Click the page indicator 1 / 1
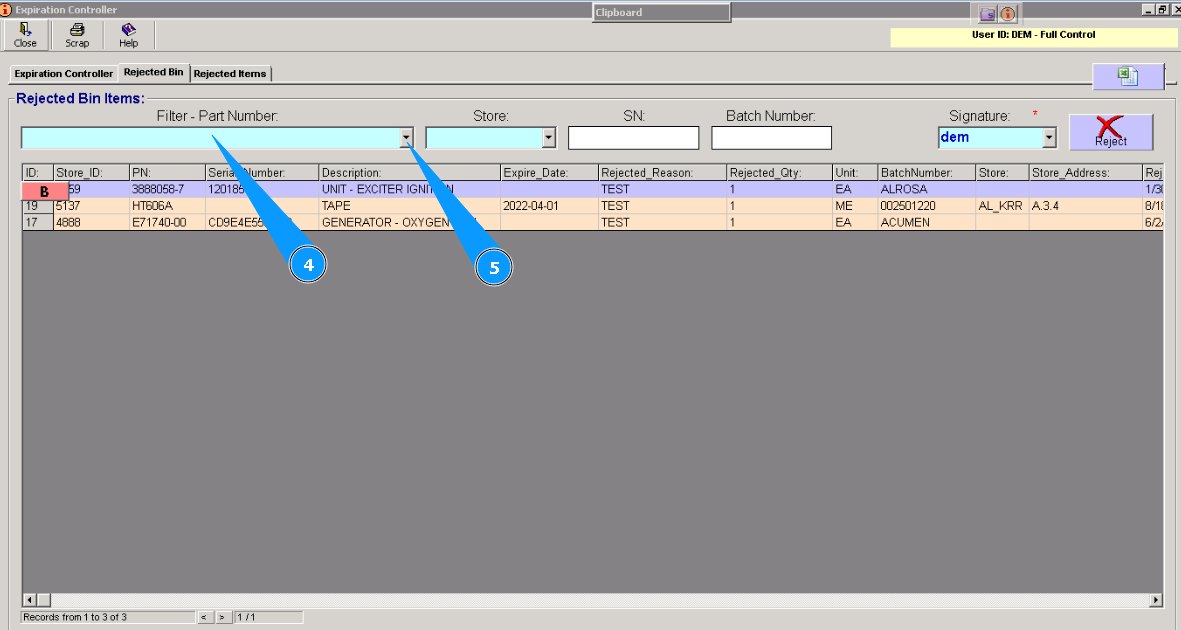 pos(269,617)
